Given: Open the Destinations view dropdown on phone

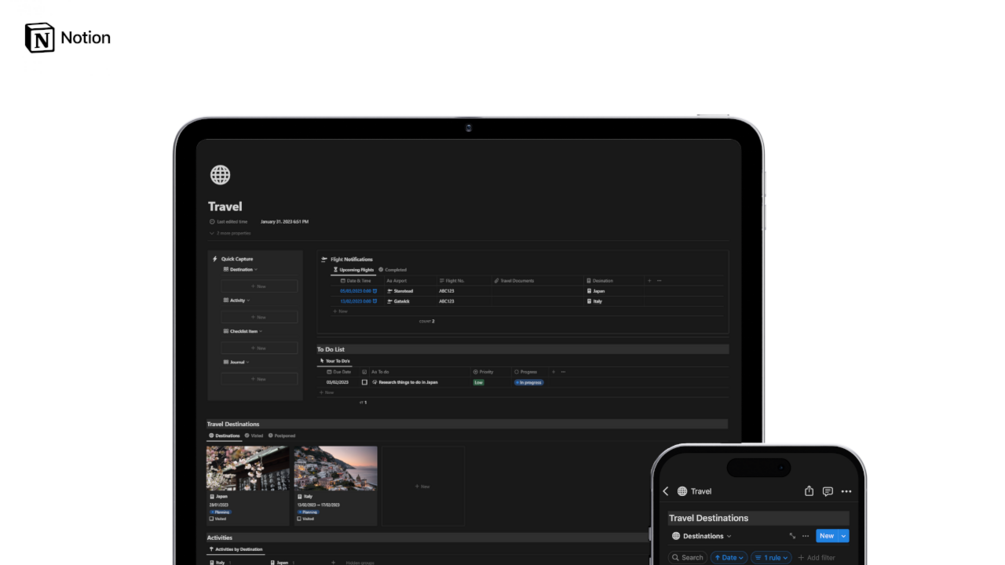Looking at the screenshot, I should (x=702, y=536).
